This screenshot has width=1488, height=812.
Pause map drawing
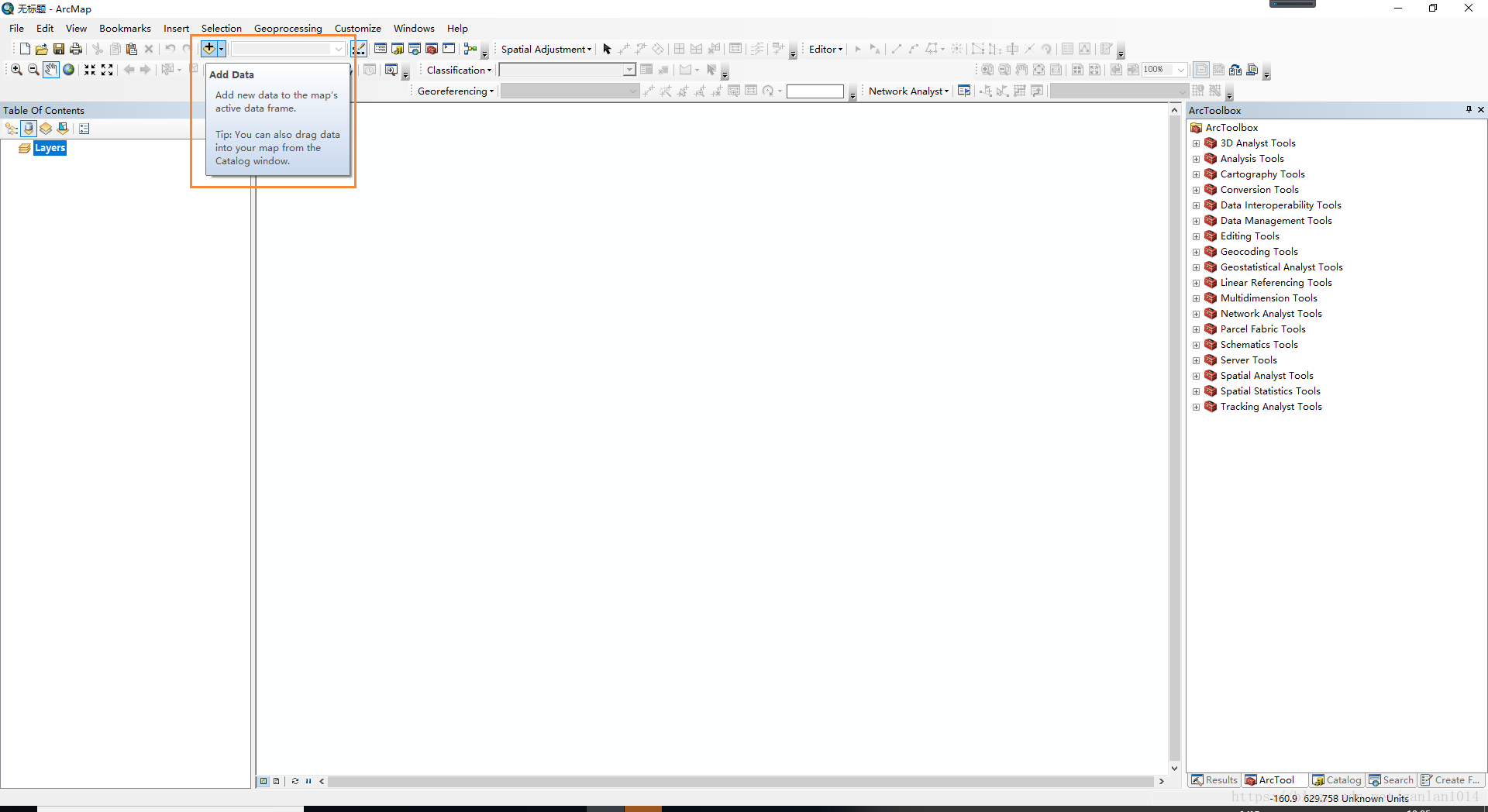(308, 781)
